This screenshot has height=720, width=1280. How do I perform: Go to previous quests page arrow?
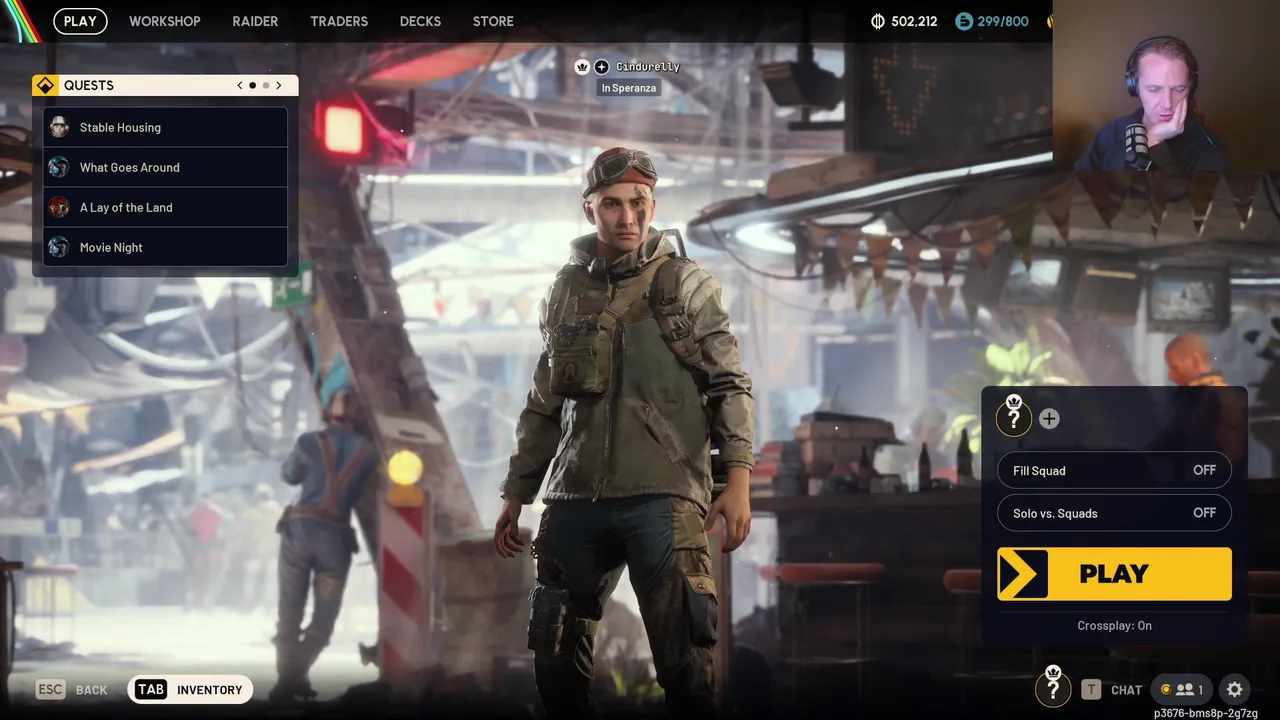[x=240, y=85]
